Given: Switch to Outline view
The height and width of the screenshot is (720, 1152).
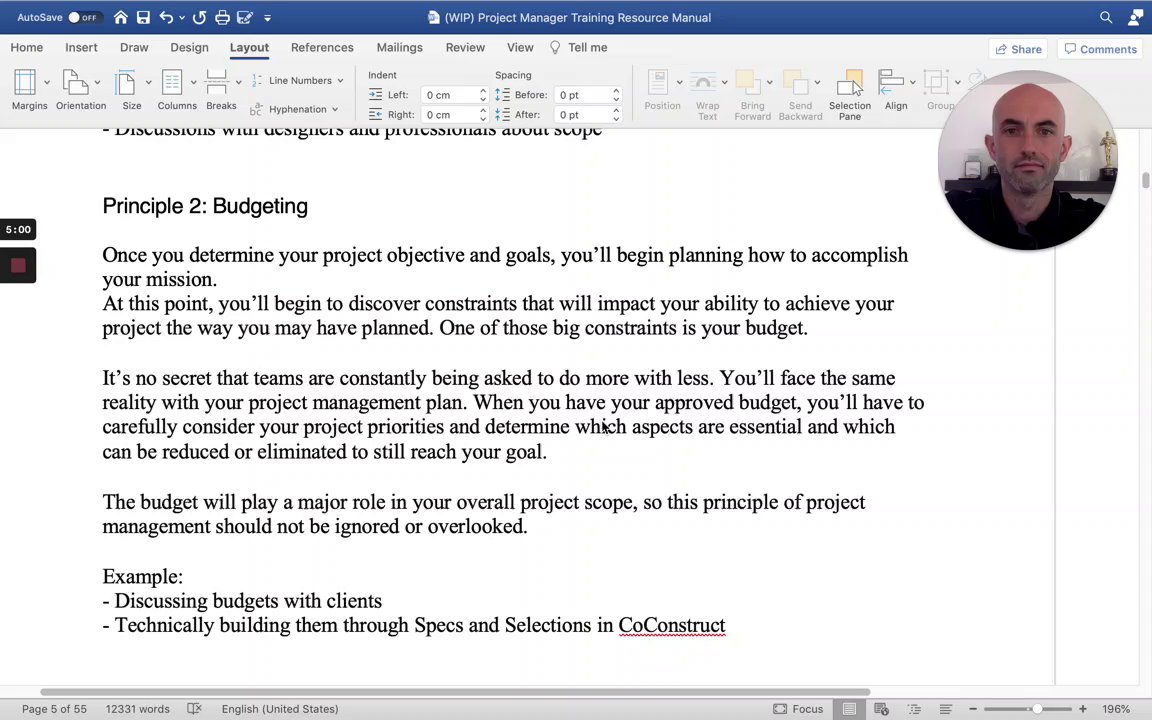Looking at the screenshot, I should [914, 709].
